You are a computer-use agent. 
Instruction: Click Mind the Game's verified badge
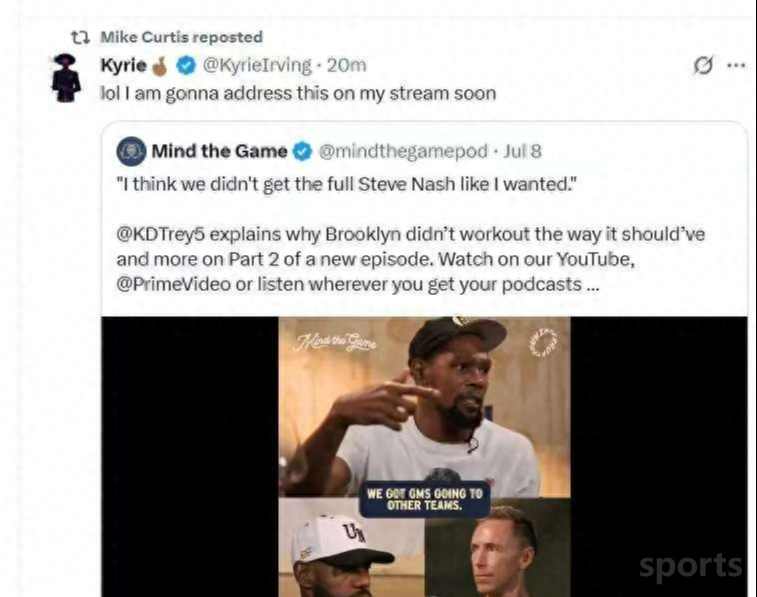[x=303, y=152]
